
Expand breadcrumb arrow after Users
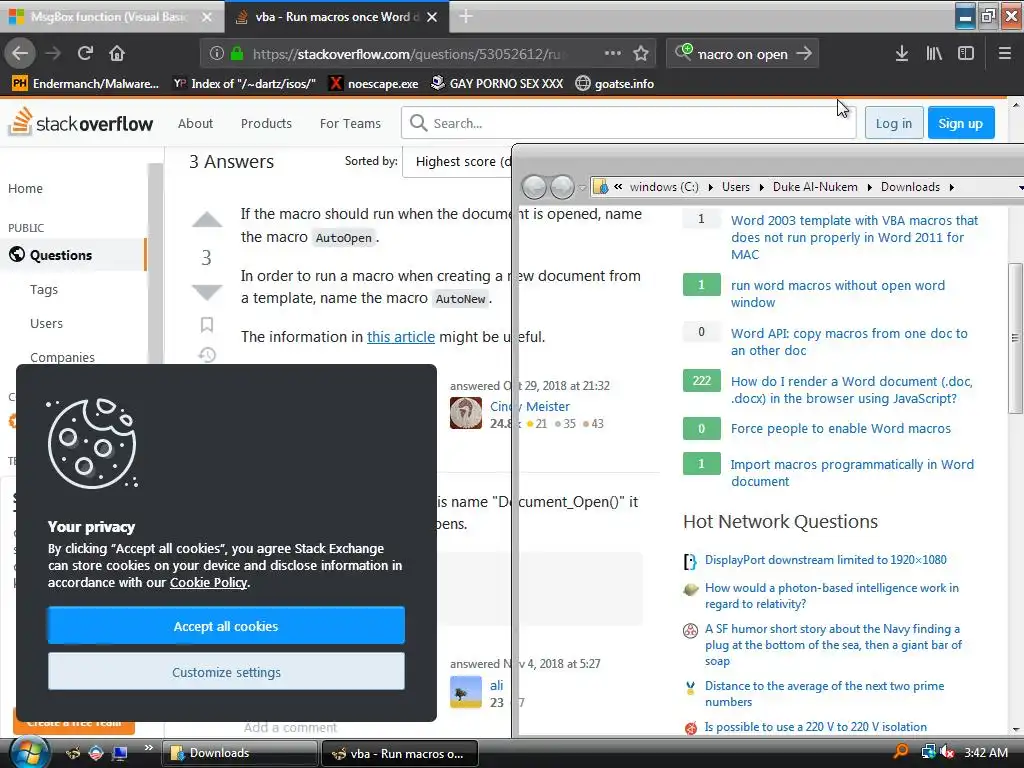[x=761, y=187]
